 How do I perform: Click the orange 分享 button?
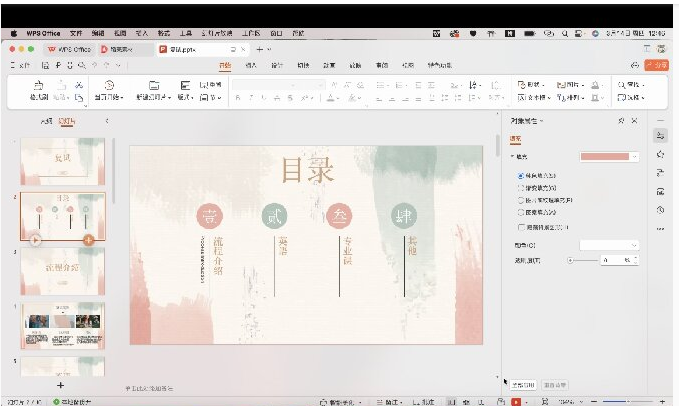pyautogui.click(x=657, y=65)
